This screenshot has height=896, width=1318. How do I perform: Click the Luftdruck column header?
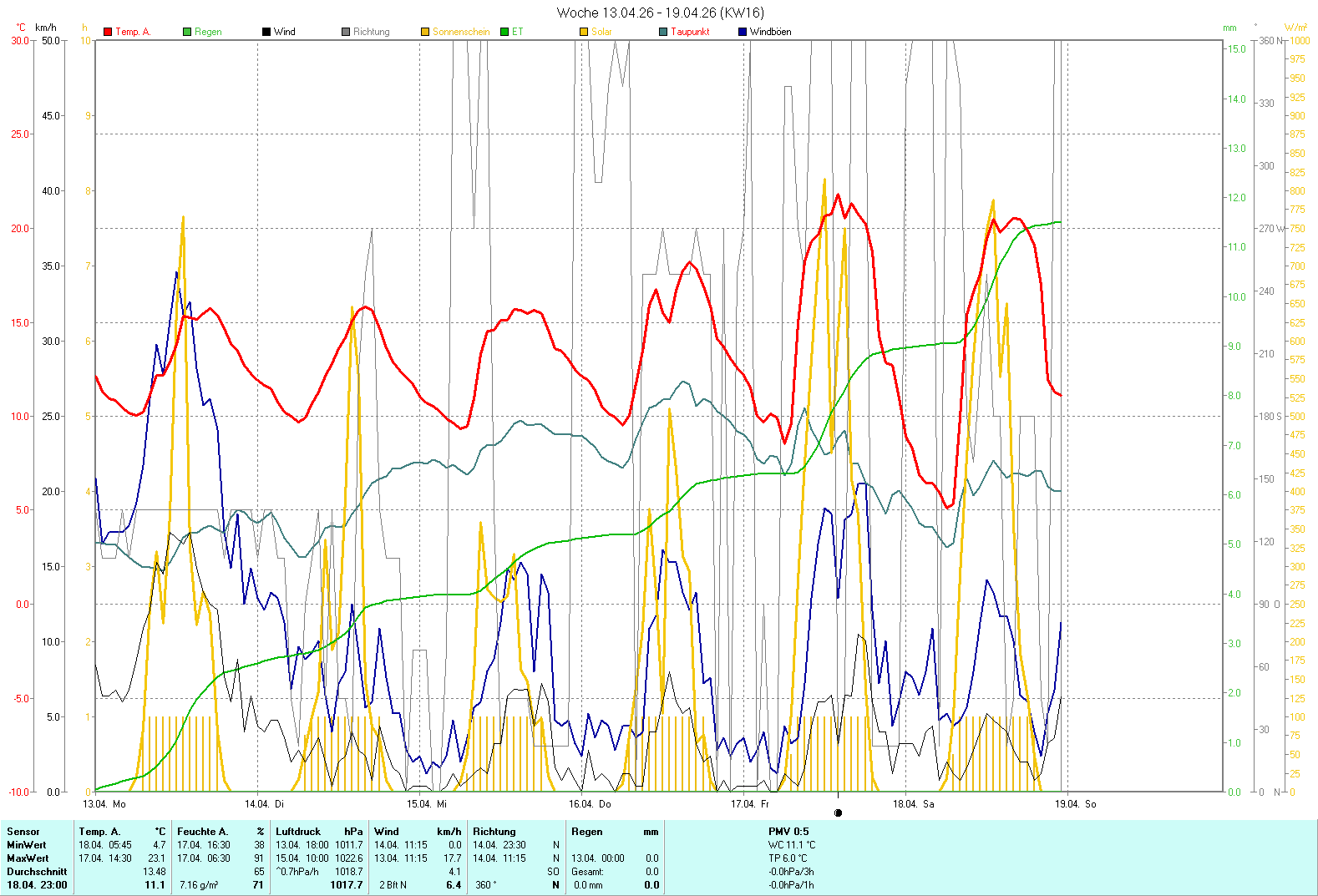pyautogui.click(x=298, y=832)
